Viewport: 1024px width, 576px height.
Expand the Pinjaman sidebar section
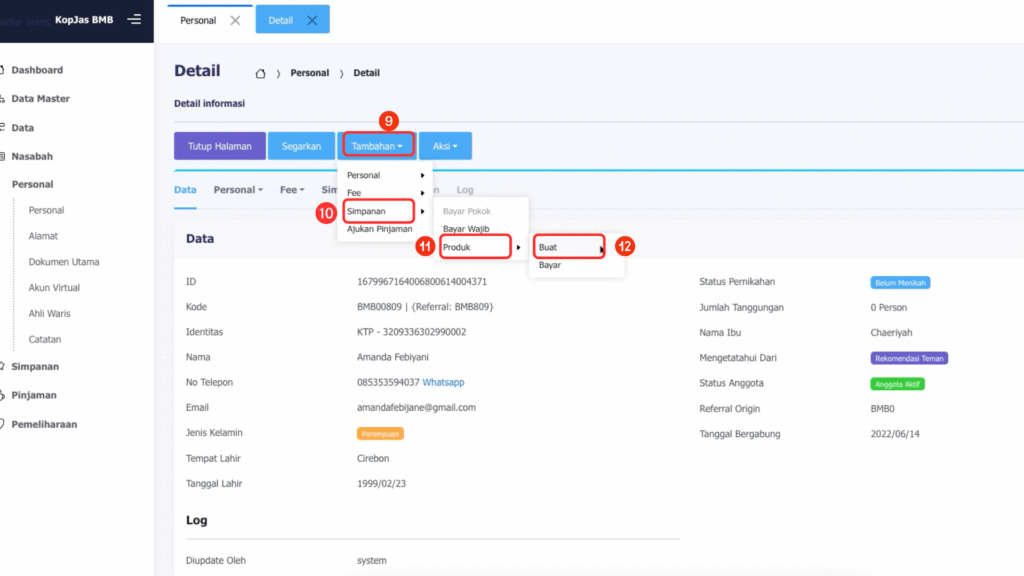tap(34, 395)
